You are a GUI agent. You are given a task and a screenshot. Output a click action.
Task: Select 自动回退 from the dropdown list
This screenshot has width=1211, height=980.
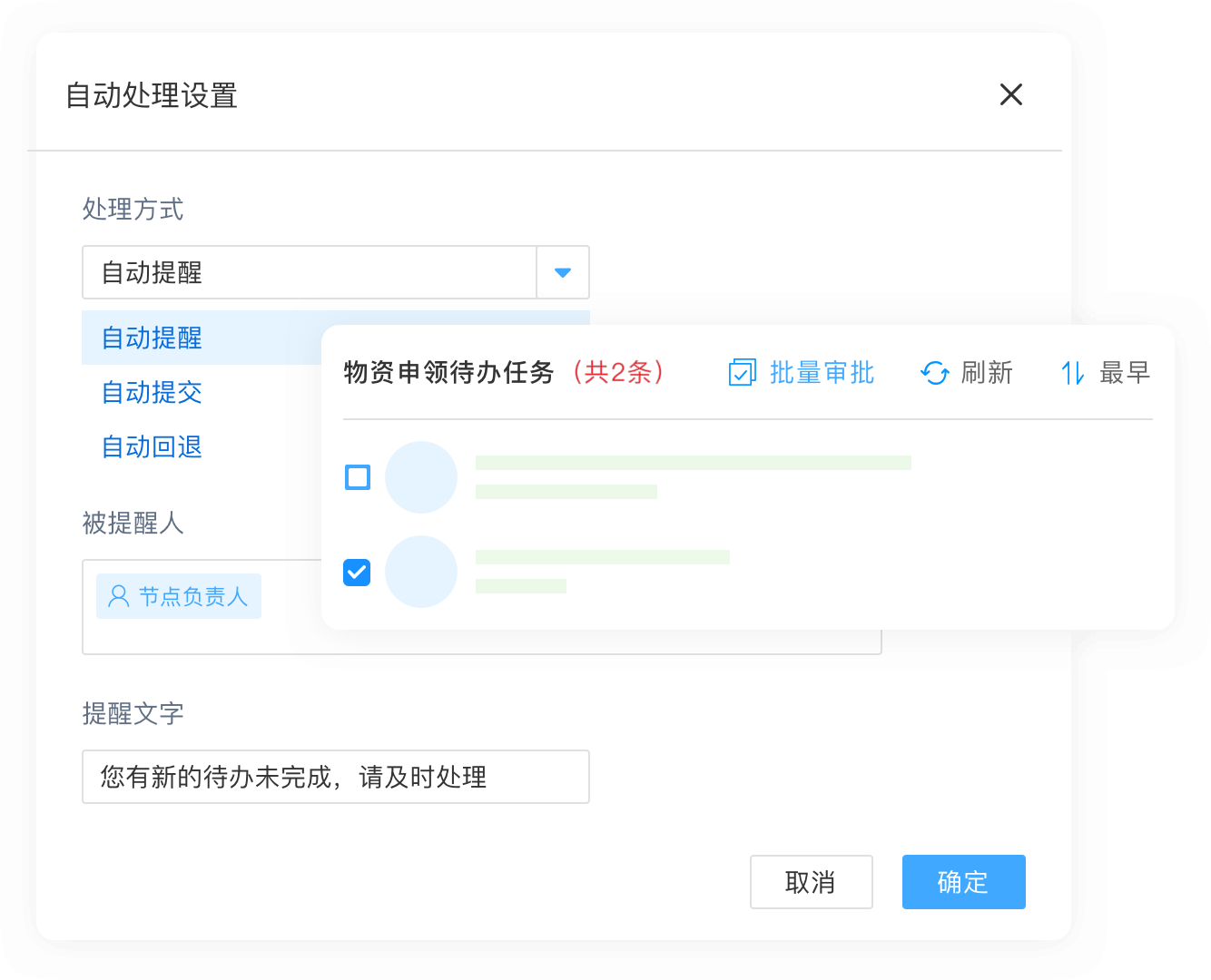pos(151,446)
